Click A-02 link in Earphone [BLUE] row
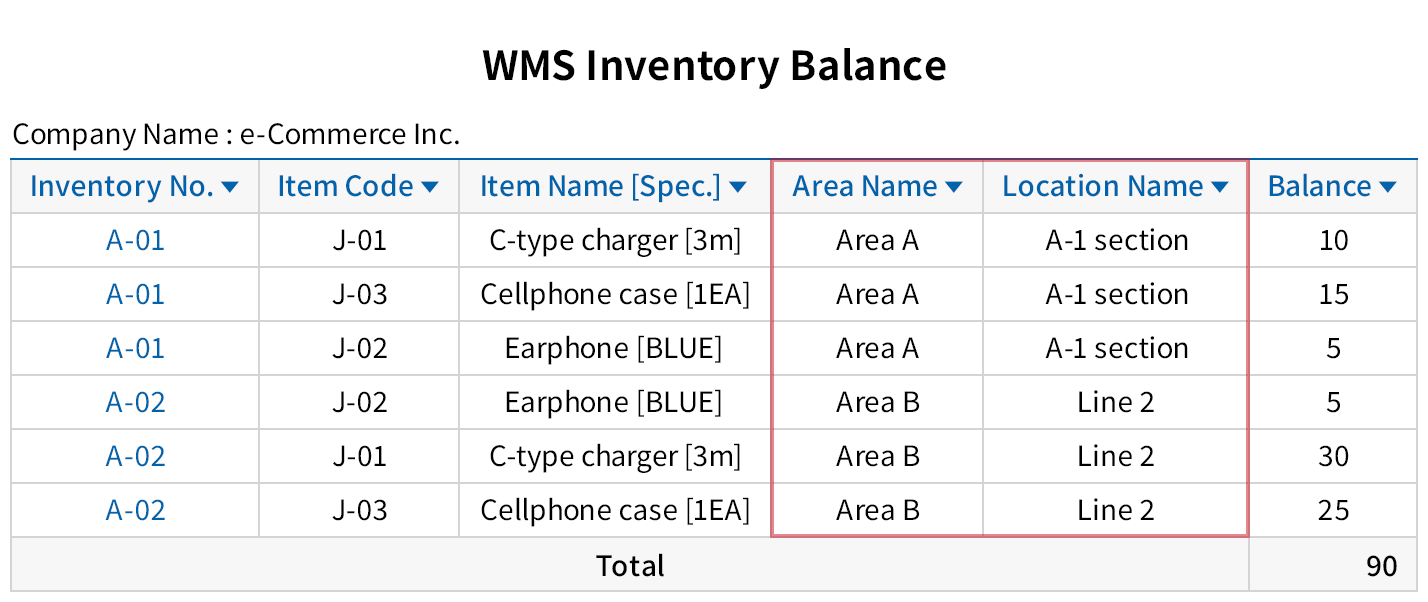 tap(135, 403)
